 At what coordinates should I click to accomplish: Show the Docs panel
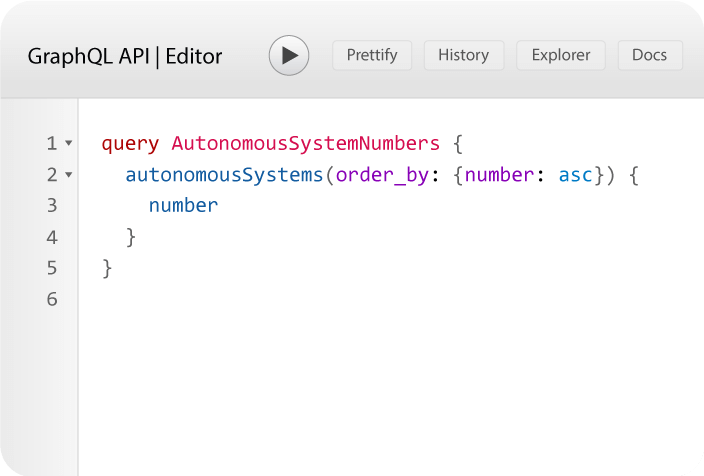(649, 55)
